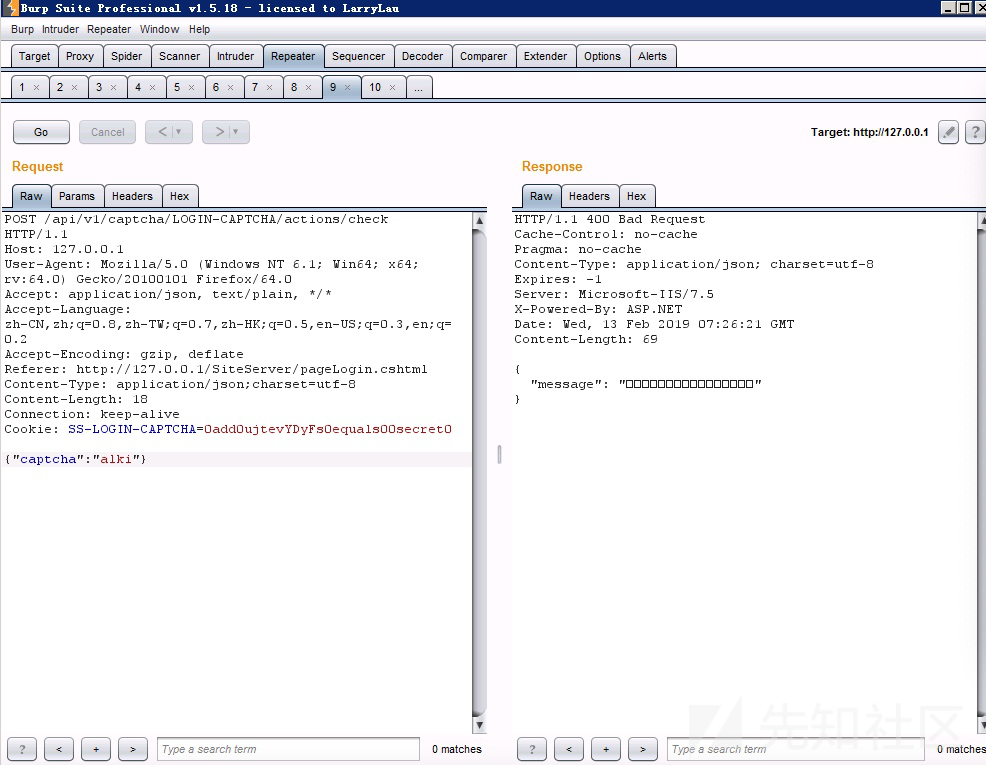The width and height of the screenshot is (986, 765).
Task: Close repeater tab 8
Action: coord(309,87)
